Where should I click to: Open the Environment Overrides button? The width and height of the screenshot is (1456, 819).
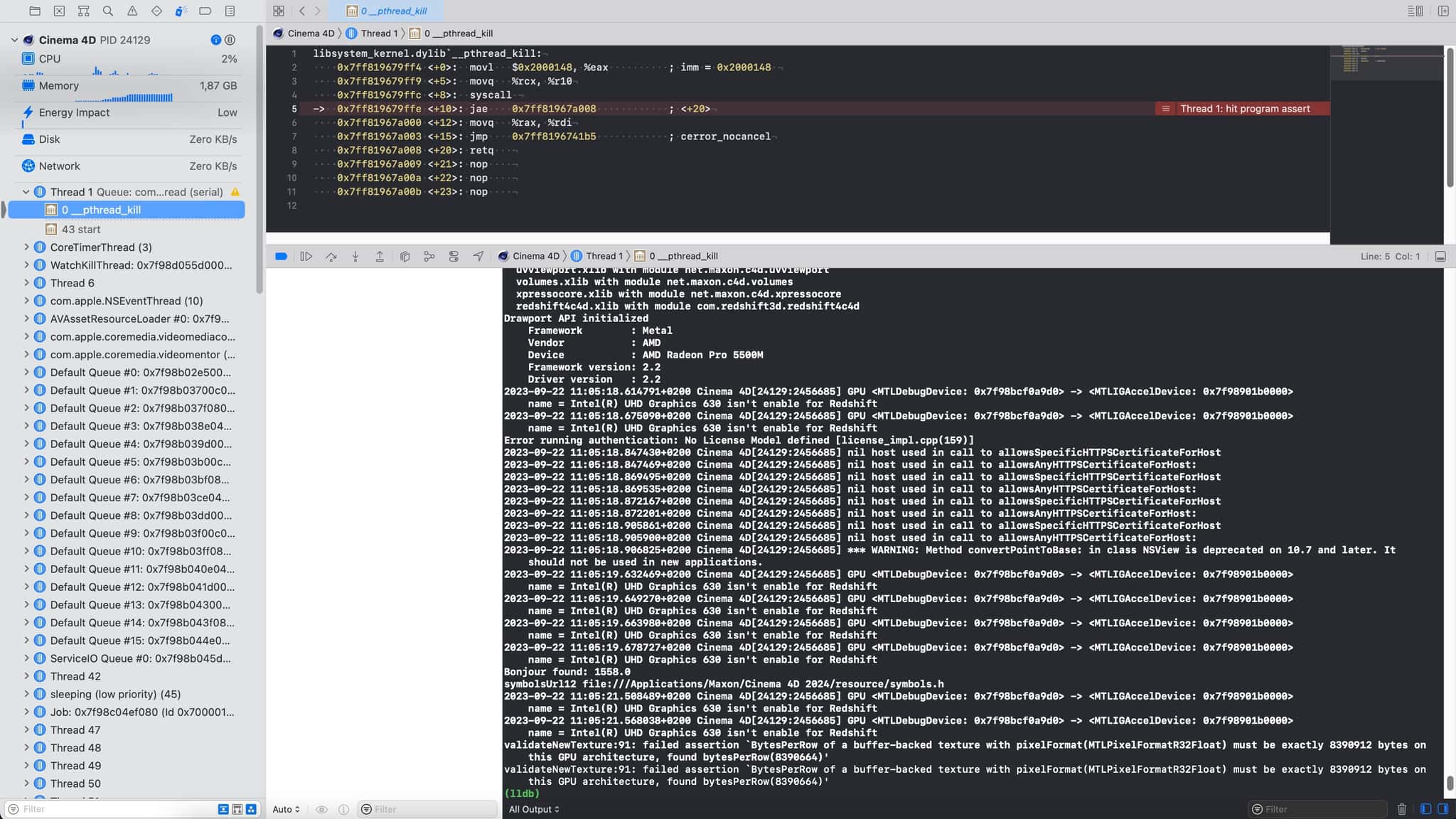coord(454,256)
